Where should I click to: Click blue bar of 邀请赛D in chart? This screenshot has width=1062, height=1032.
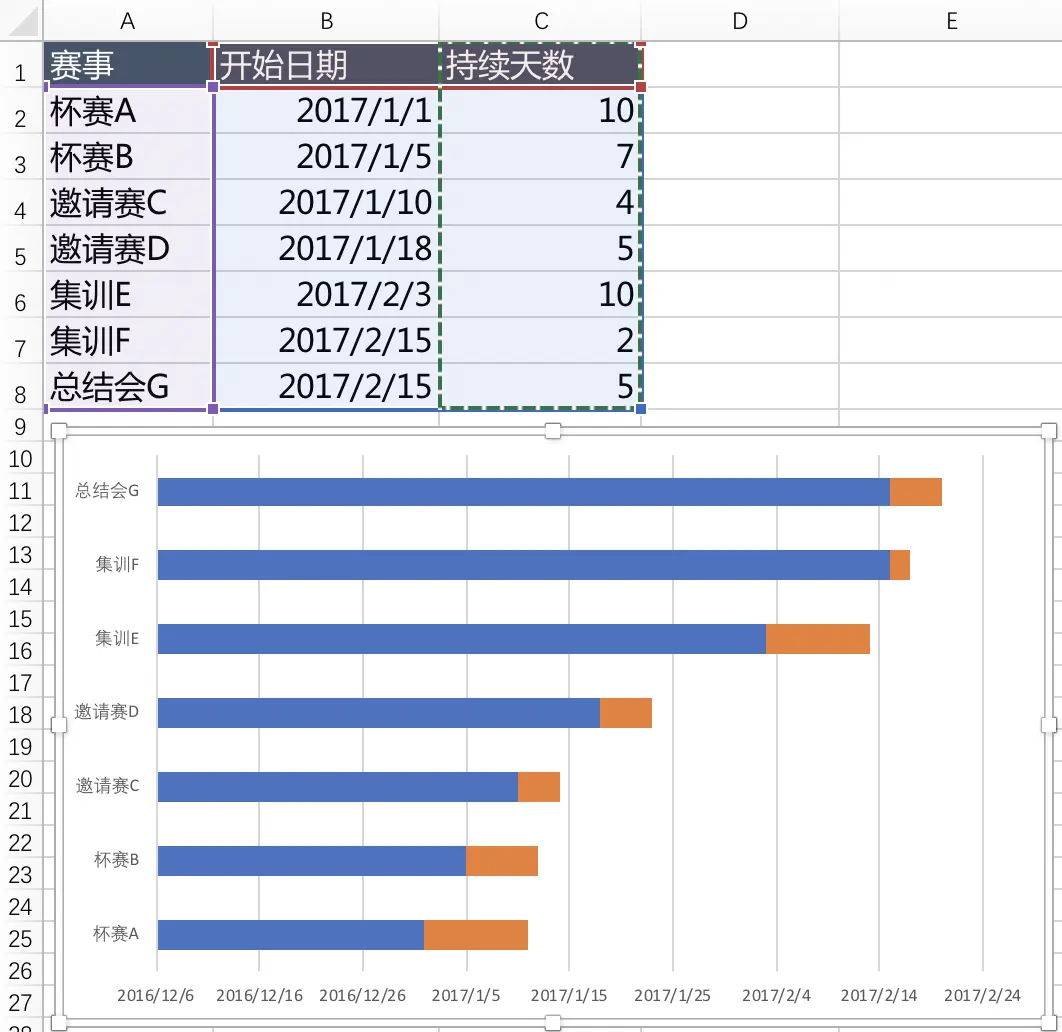coord(379,713)
